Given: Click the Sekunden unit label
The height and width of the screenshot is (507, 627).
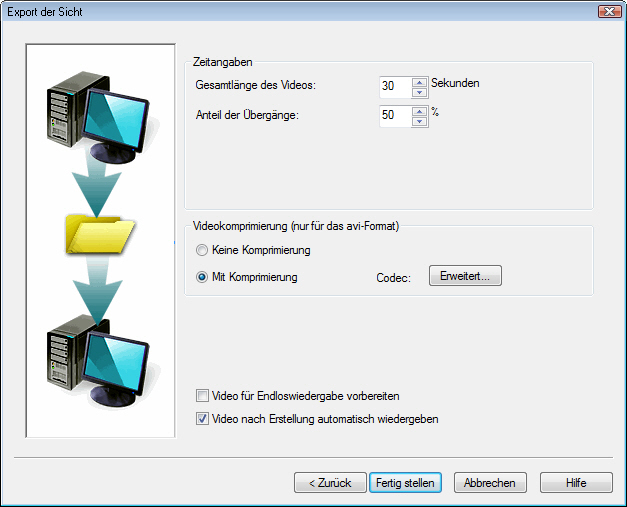Looking at the screenshot, I should tap(455, 83).
